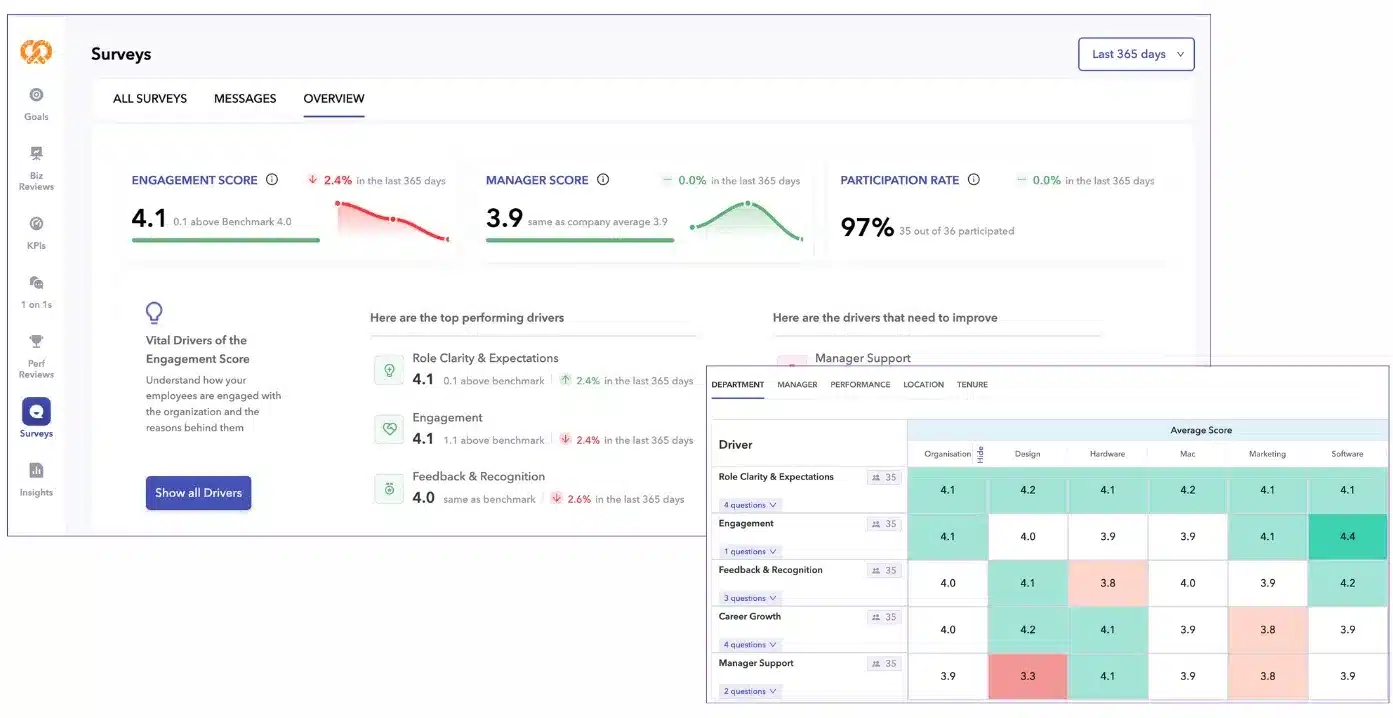
Task: Click the red 3.3 Design cell
Action: tap(1027, 676)
